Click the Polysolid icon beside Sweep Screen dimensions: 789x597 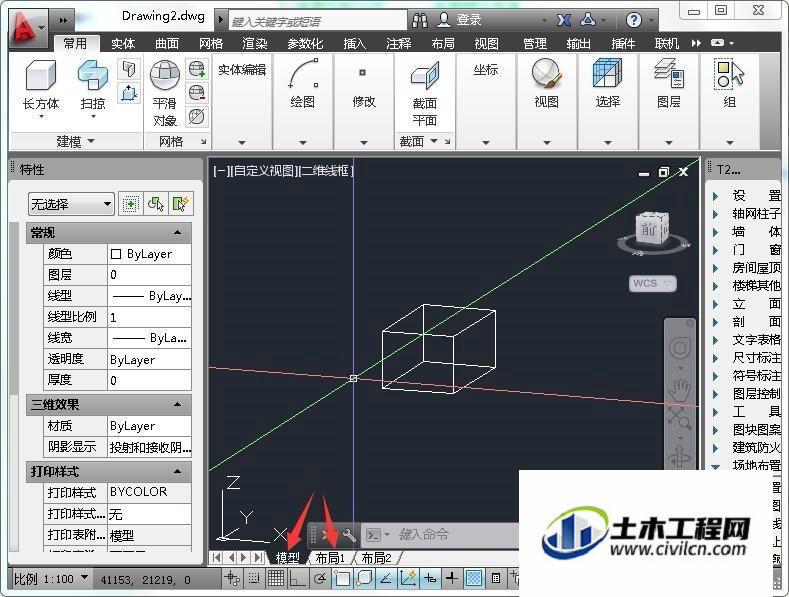click(x=129, y=68)
